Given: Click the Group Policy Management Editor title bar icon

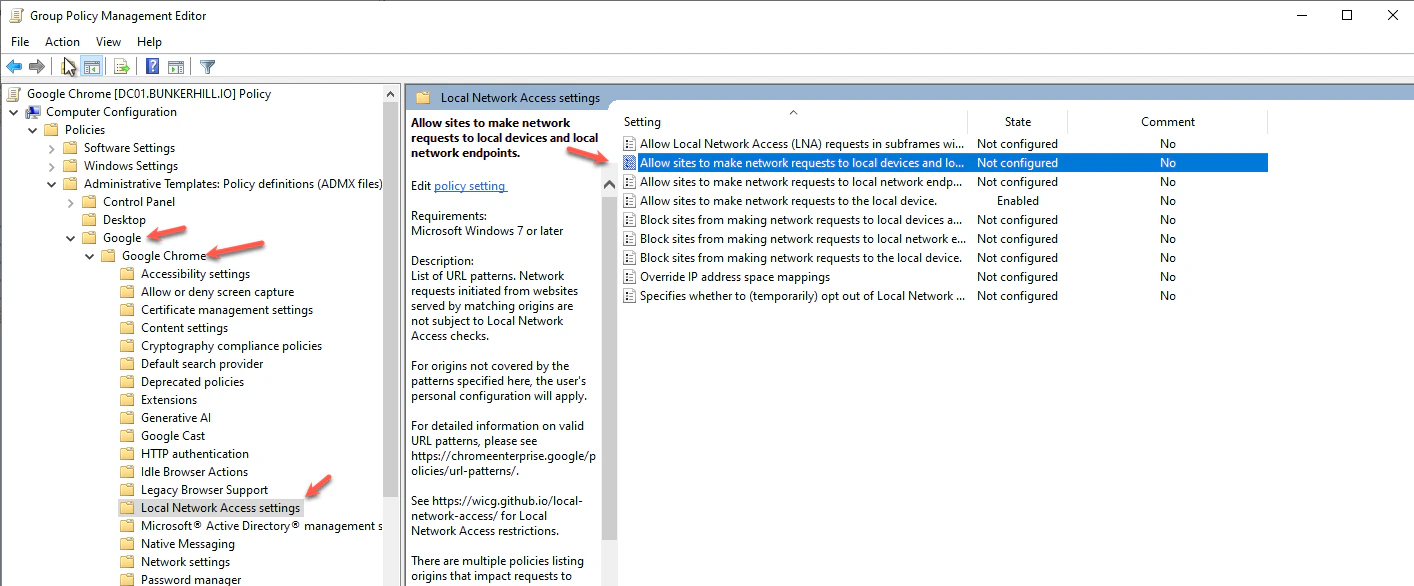Looking at the screenshot, I should (15, 16).
